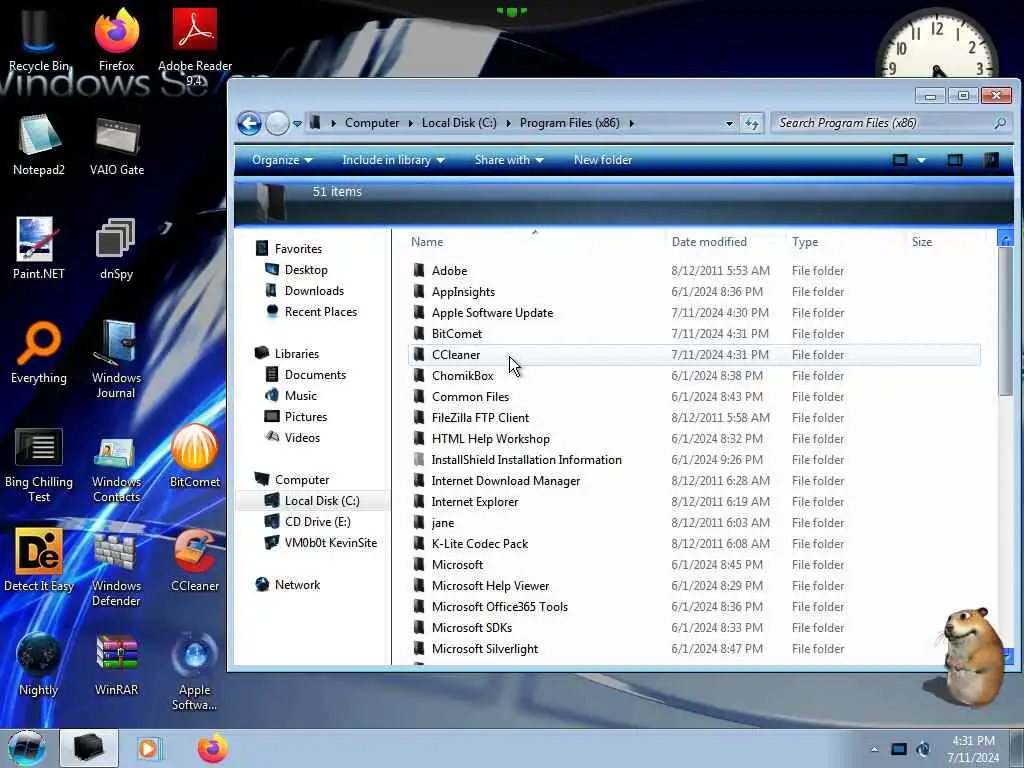The image size is (1024, 768).
Task: Open previous locations dropdown in address bar
Action: click(729, 123)
